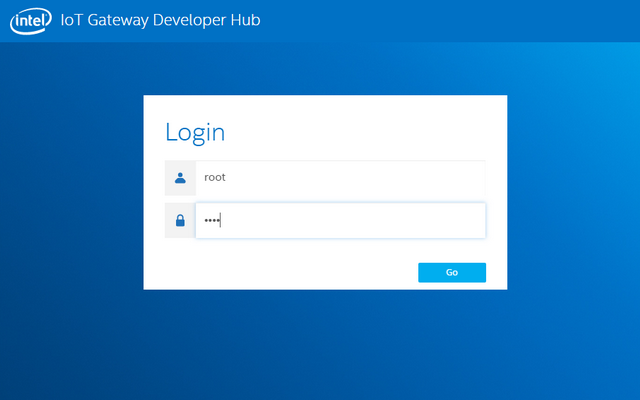Click the blinking text cursor in password field
The width and height of the screenshot is (640, 400).
click(220, 220)
